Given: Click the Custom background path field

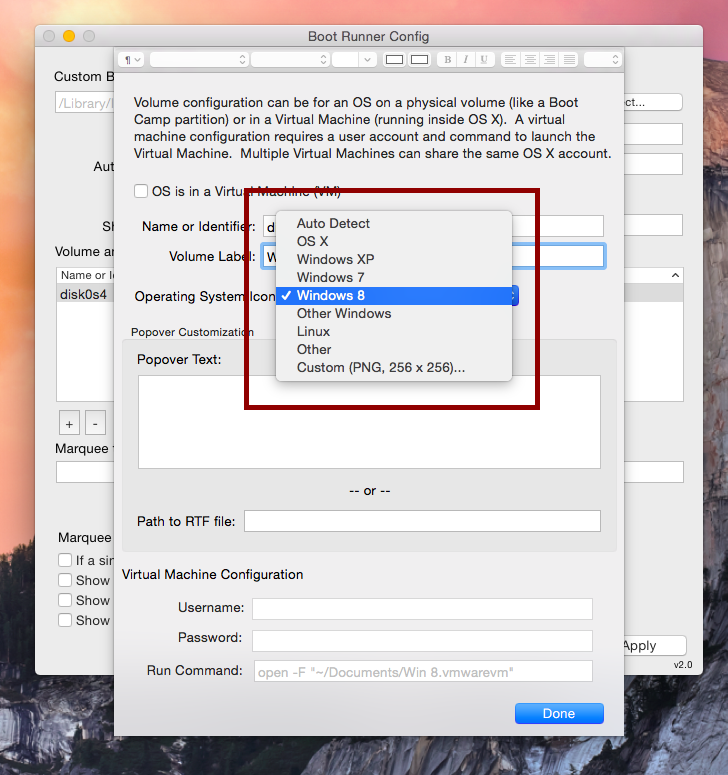Looking at the screenshot, I should point(85,103).
